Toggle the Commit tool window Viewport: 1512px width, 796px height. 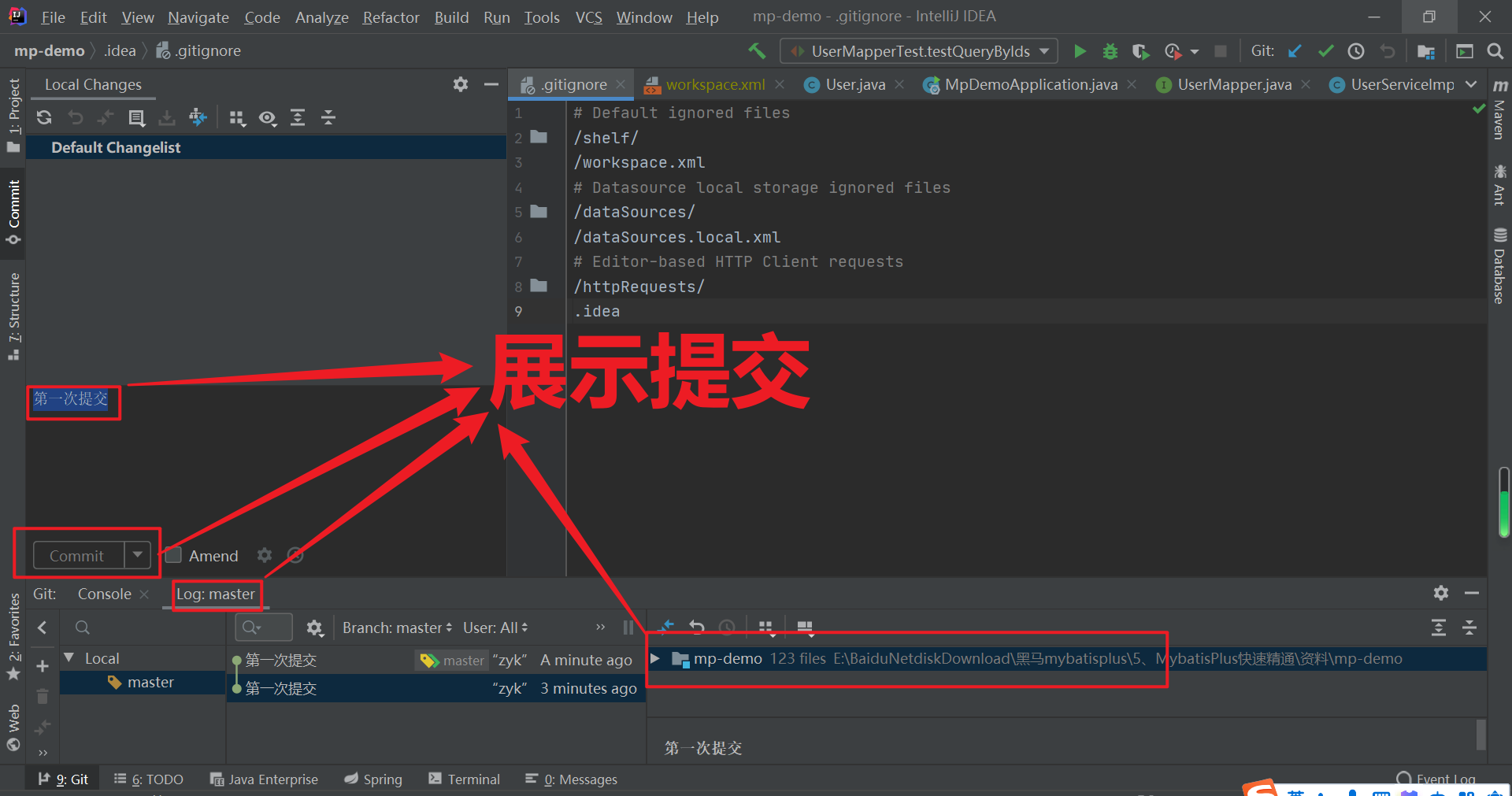[x=13, y=212]
